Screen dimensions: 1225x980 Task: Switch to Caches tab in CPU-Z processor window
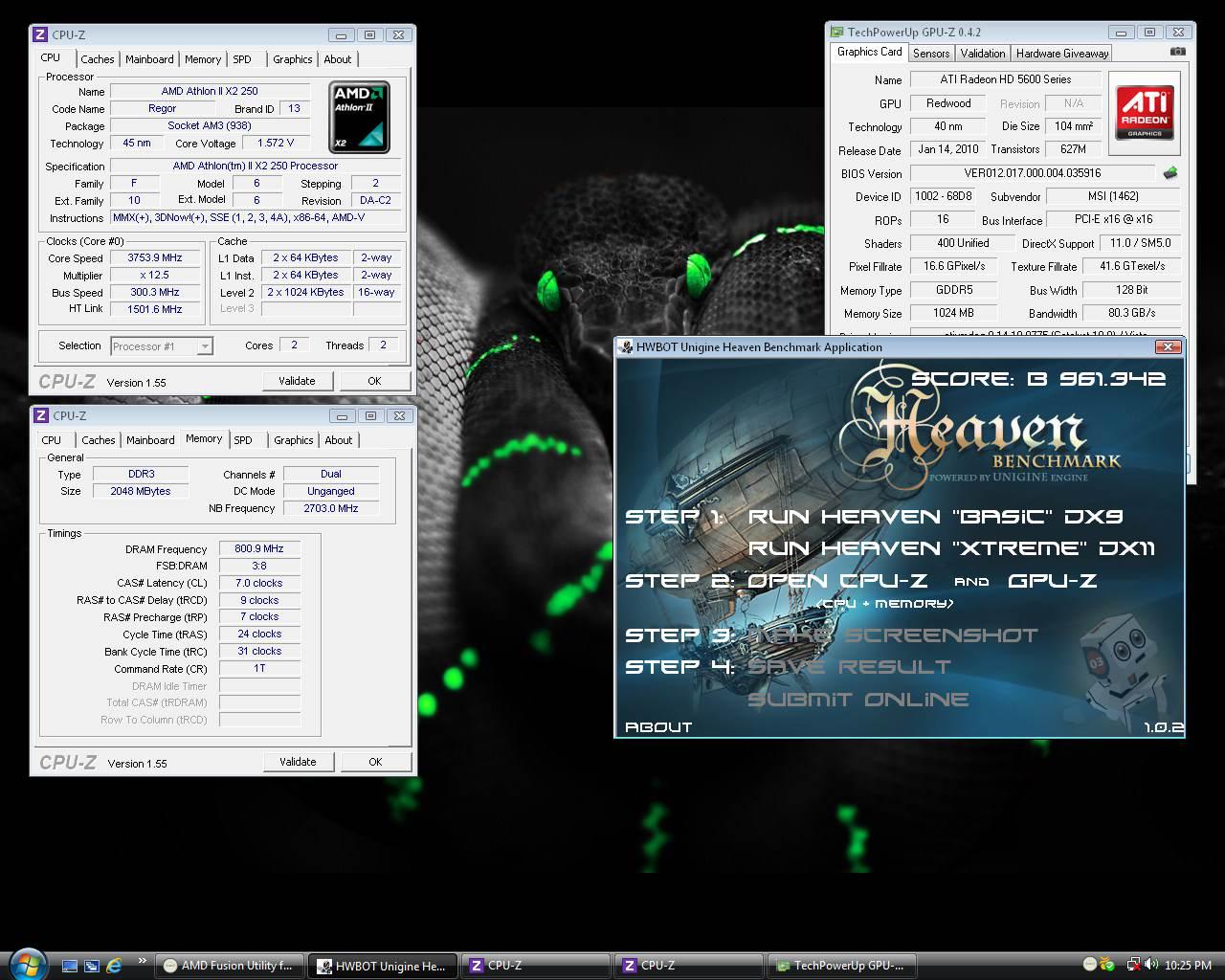[98, 59]
